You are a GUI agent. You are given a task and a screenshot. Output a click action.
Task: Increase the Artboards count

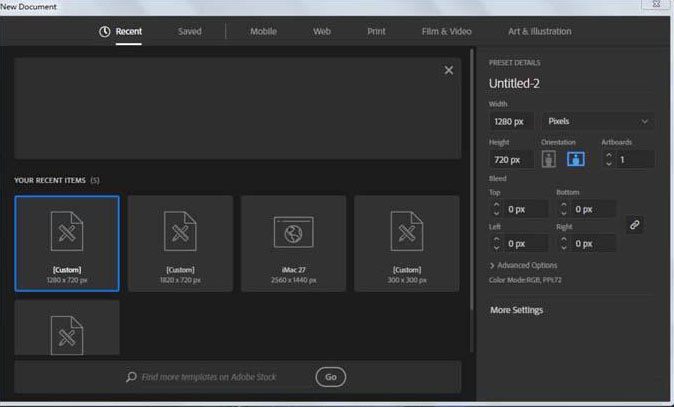pos(609,155)
